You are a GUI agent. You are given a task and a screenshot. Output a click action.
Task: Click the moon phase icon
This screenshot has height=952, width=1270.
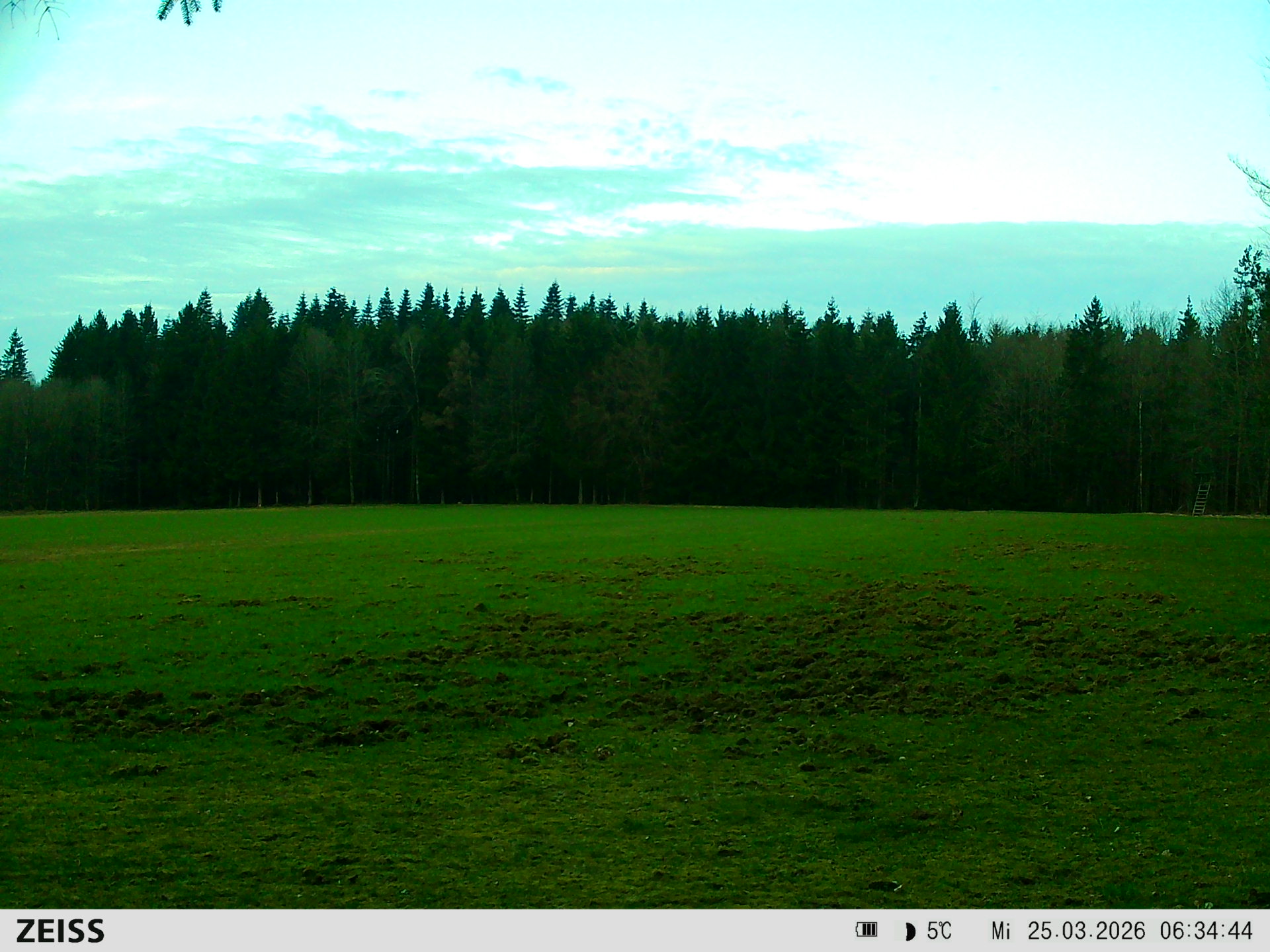click(x=910, y=932)
